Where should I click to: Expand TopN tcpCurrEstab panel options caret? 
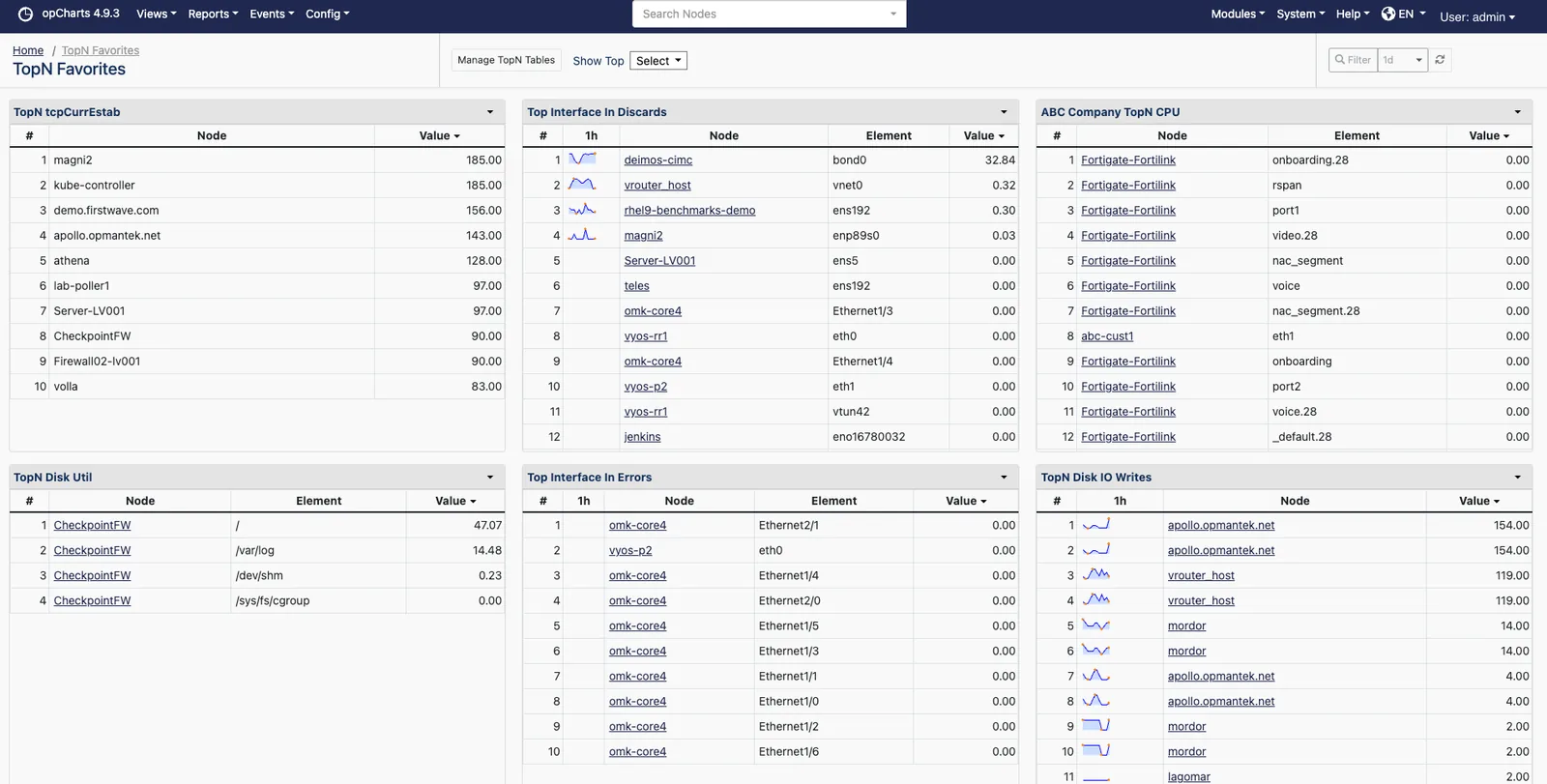490,112
